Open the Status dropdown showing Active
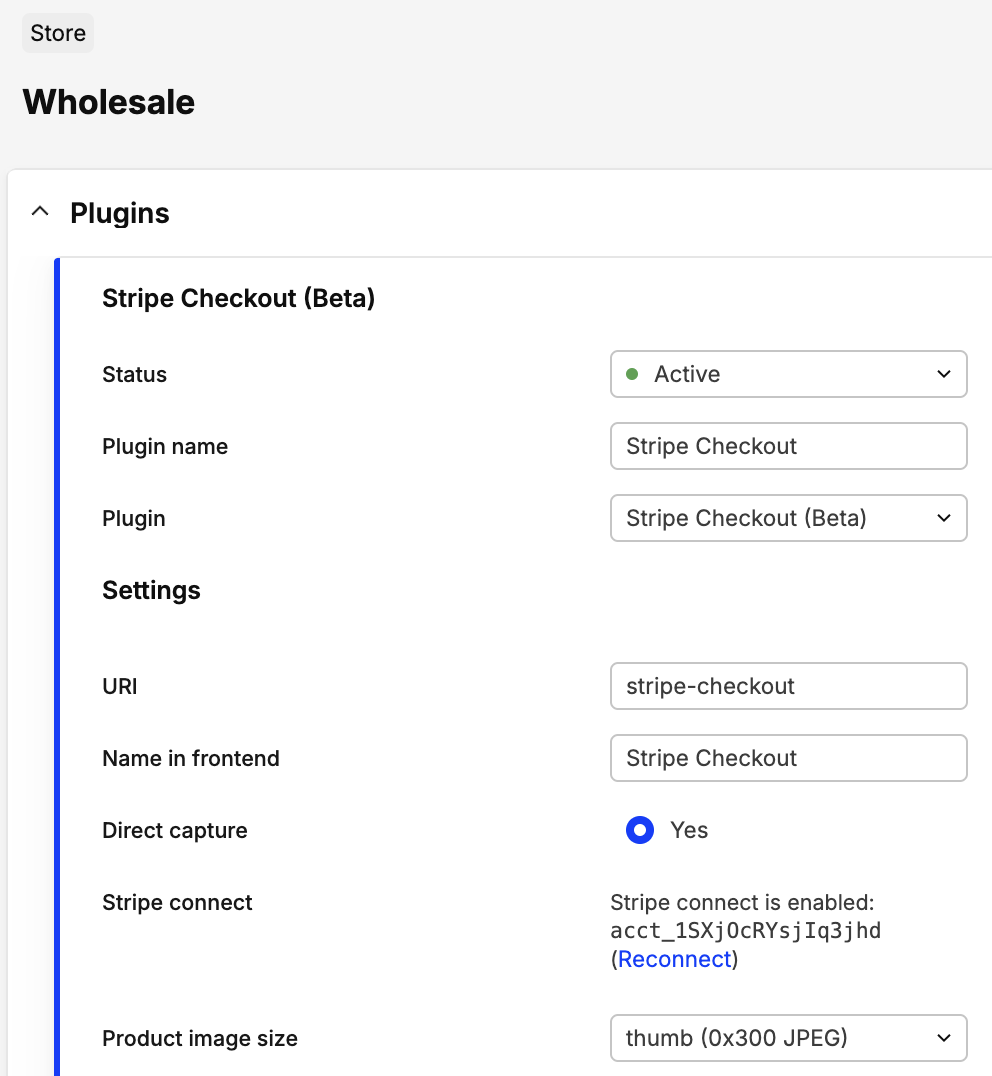The image size is (992, 1076). point(788,374)
